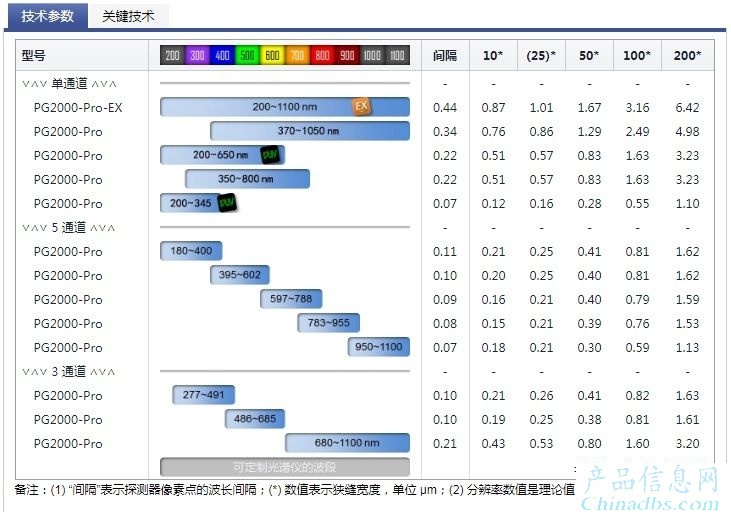The image size is (731, 512).
Task: Select the 783~955 range bar
Action: coord(328,323)
